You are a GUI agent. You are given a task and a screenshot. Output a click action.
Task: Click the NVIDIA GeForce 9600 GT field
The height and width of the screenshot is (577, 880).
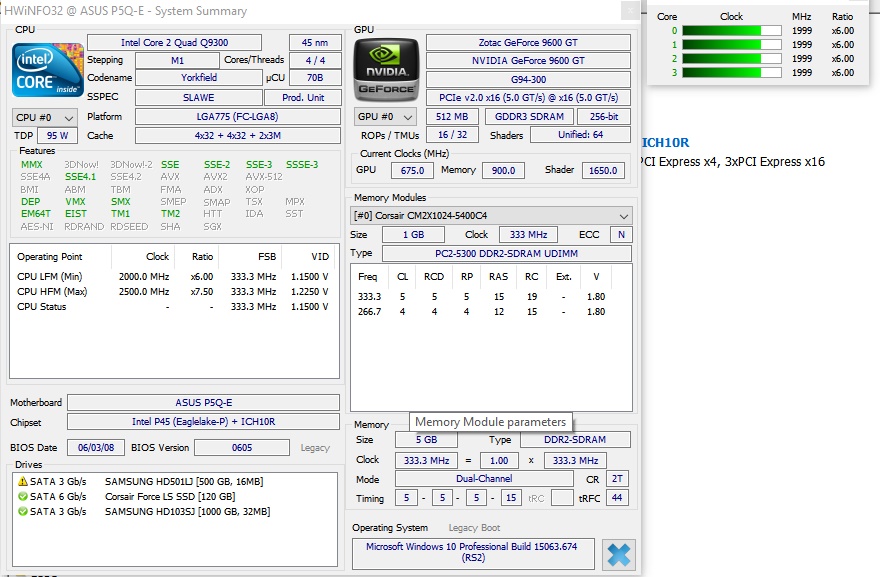(x=528, y=61)
